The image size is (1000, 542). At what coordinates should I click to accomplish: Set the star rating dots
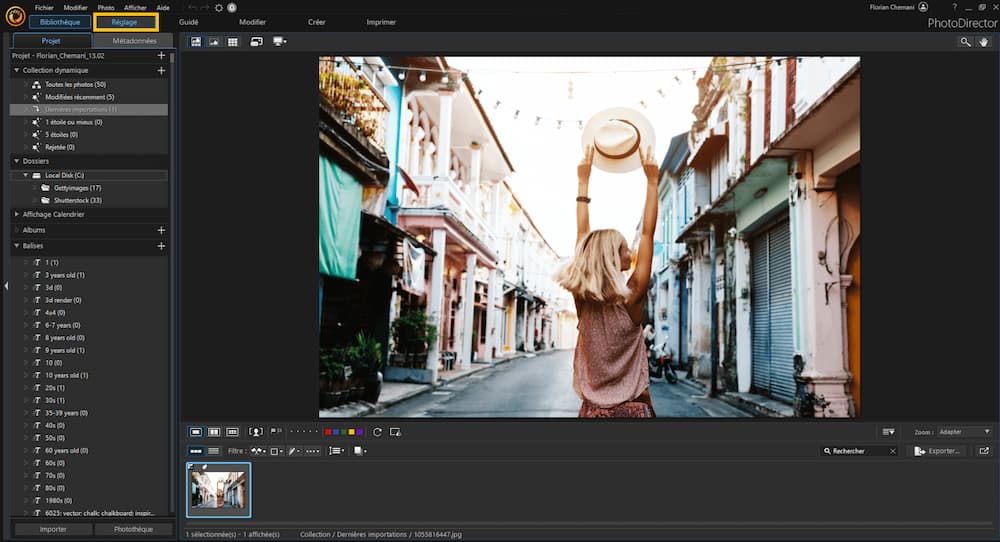(304, 432)
